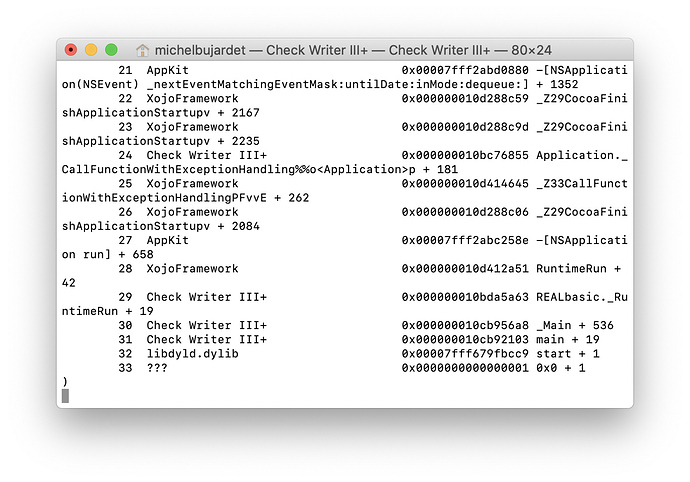Click address 0x000000010cb92103
690x482 pixels.
(465, 339)
